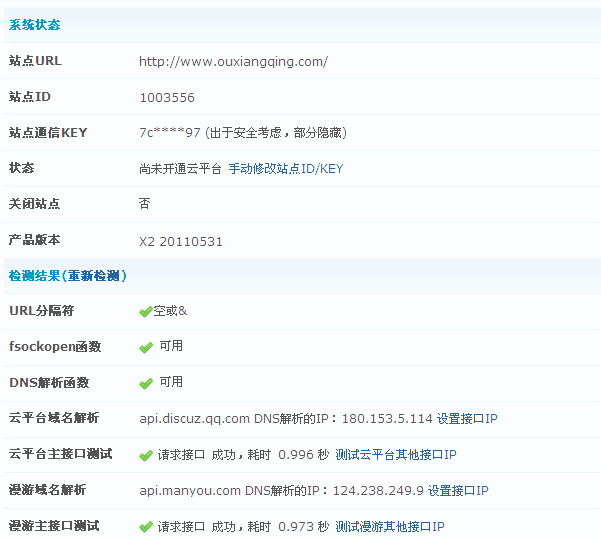Viewport: 601px width, 539px height.
Task: Click the 站点URL label
Action: [x=35, y=61]
